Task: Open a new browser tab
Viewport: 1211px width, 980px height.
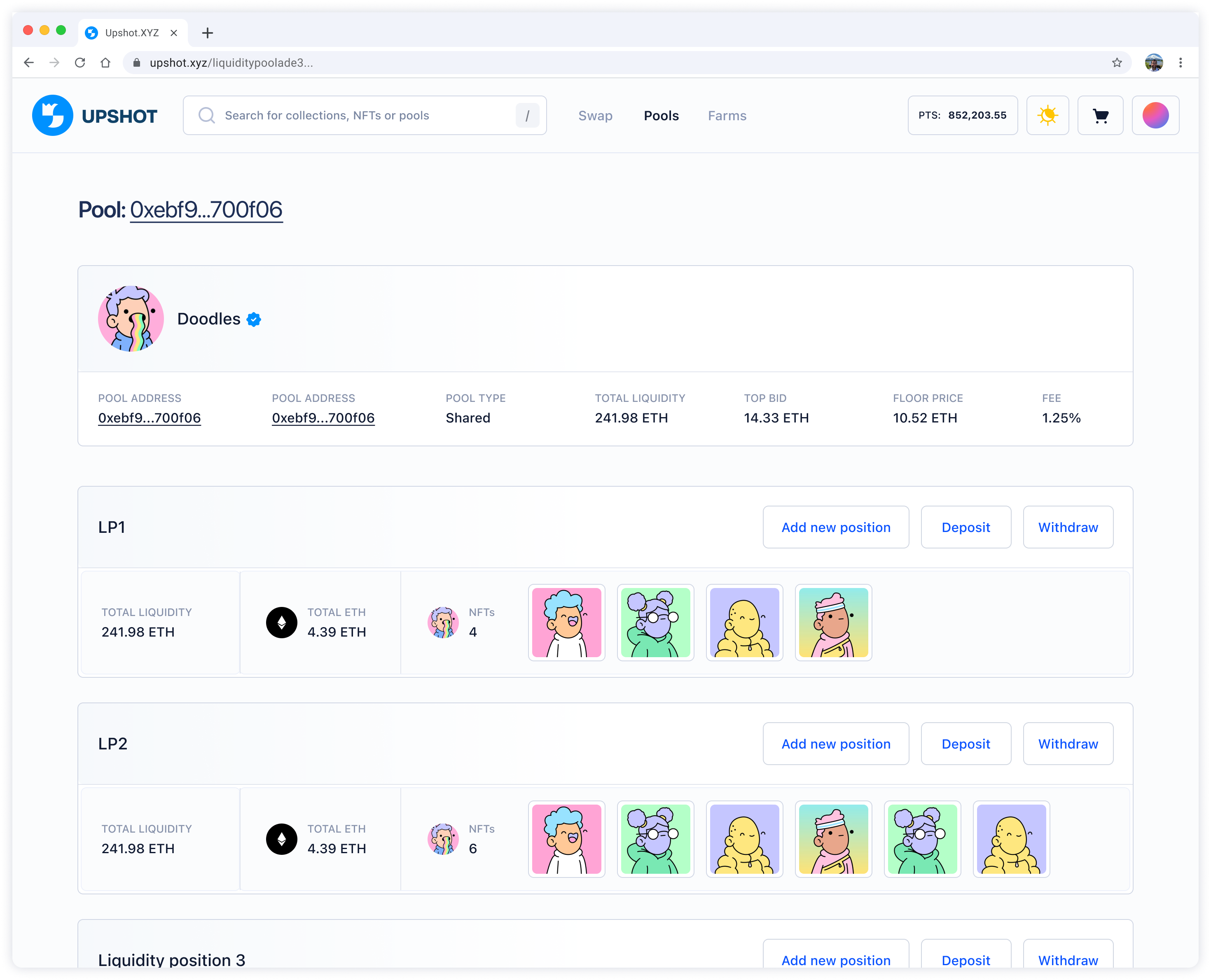Action: [x=208, y=33]
